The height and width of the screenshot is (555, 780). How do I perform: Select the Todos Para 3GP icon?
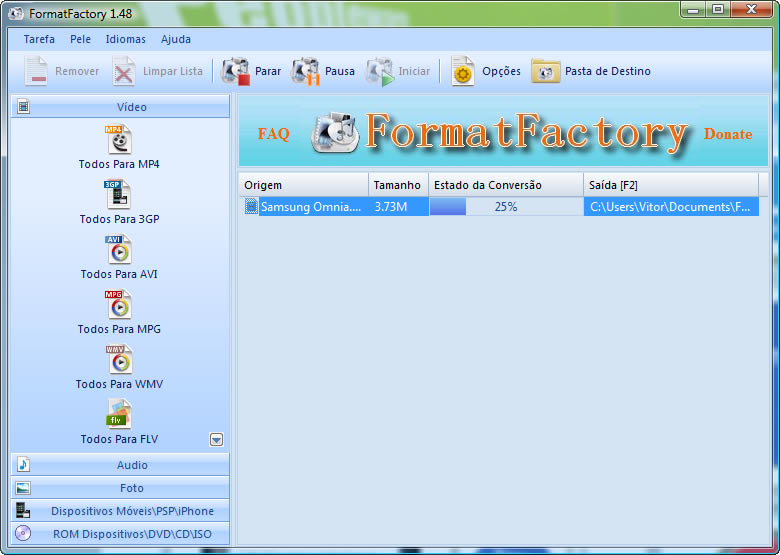pyautogui.click(x=119, y=194)
